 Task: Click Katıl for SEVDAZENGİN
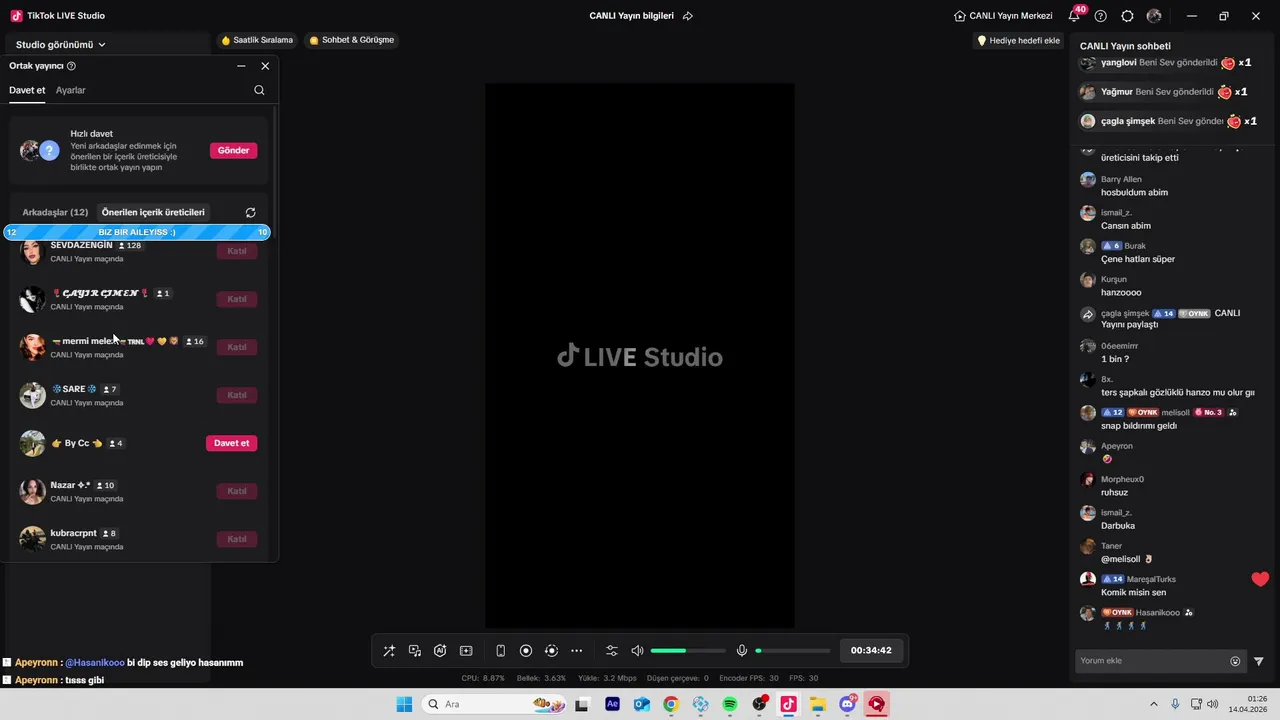[237, 251]
